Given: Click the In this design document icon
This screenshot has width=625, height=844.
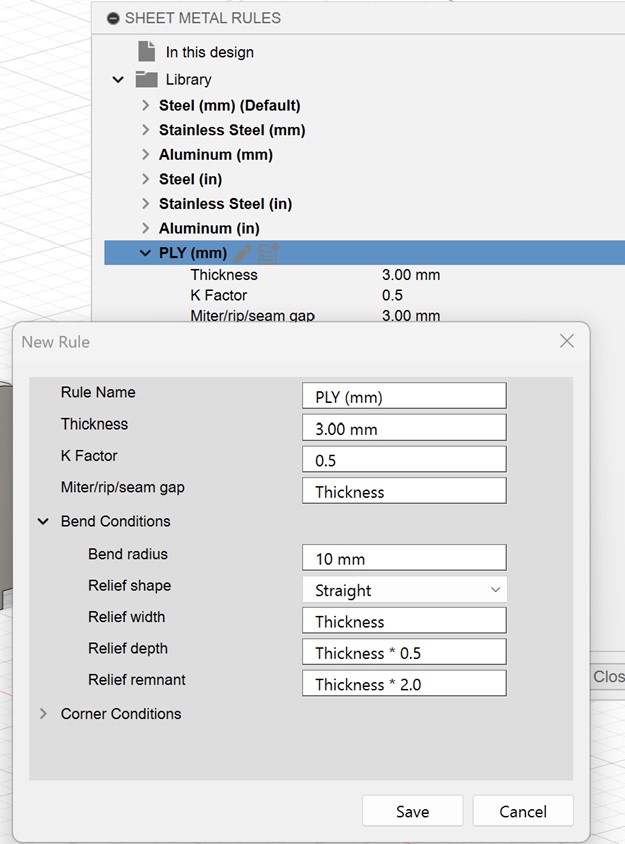Looking at the screenshot, I should [x=146, y=52].
